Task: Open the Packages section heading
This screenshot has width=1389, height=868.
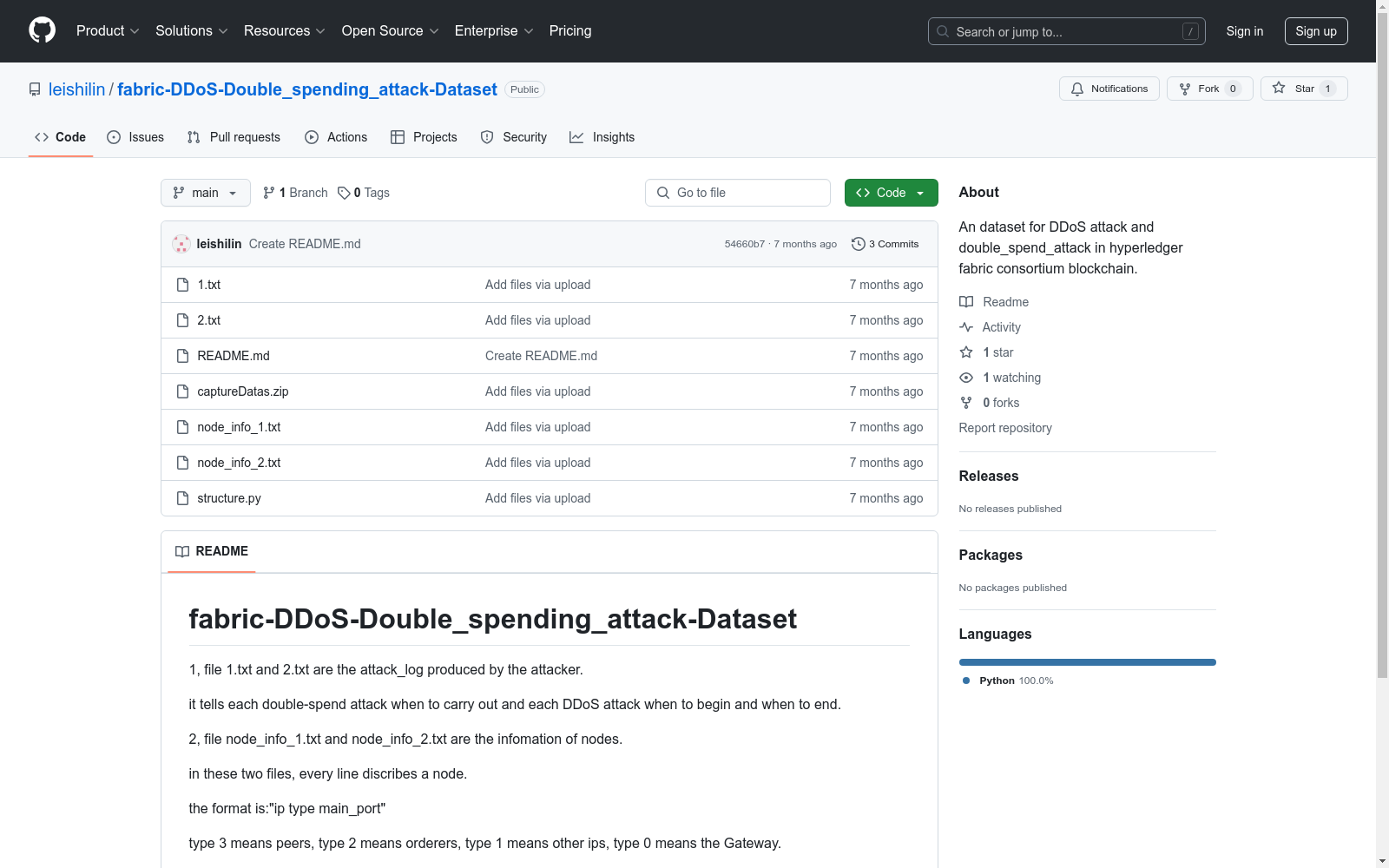Action: [991, 555]
